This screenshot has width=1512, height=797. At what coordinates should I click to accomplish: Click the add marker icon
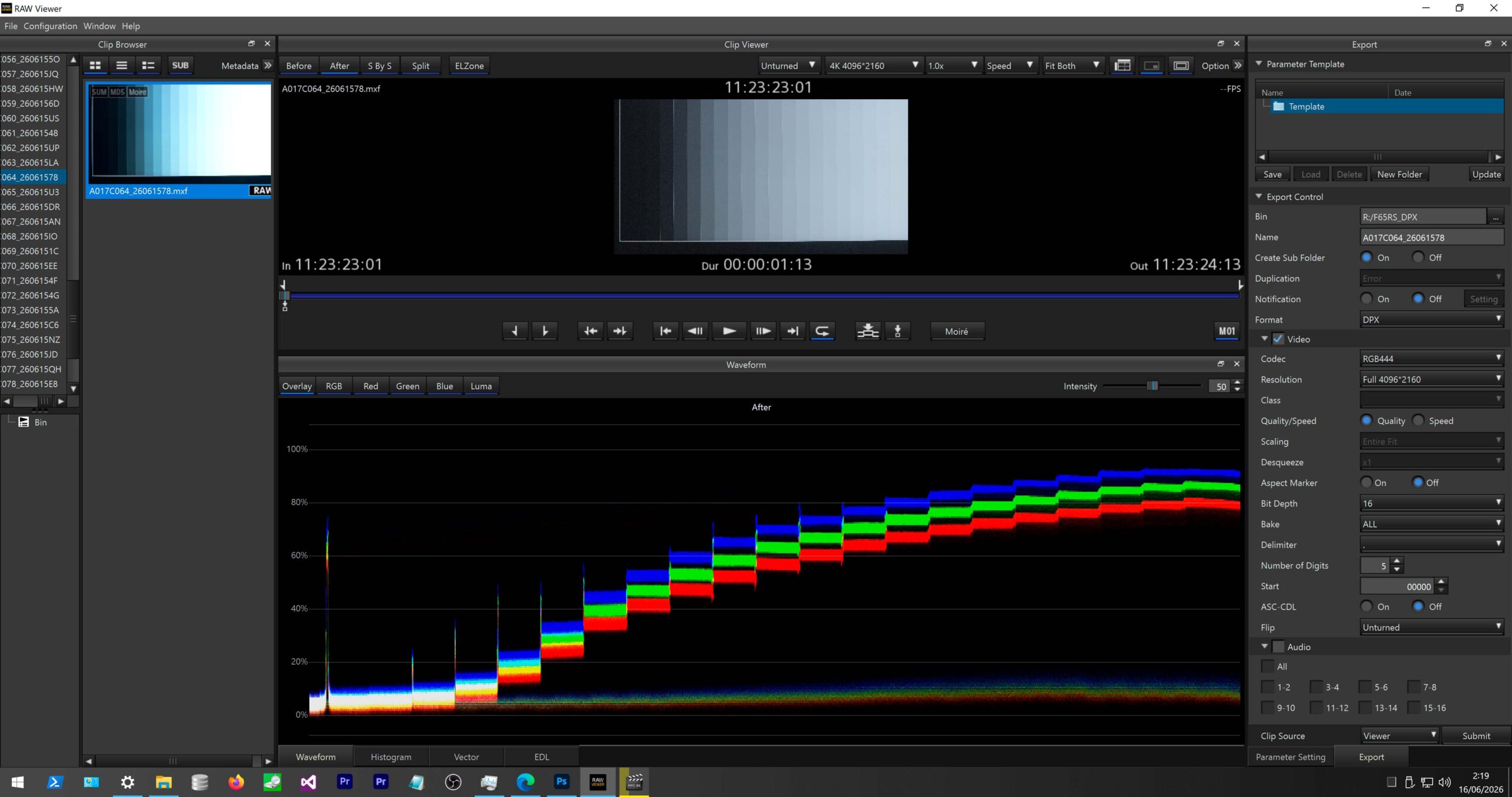tap(898, 331)
